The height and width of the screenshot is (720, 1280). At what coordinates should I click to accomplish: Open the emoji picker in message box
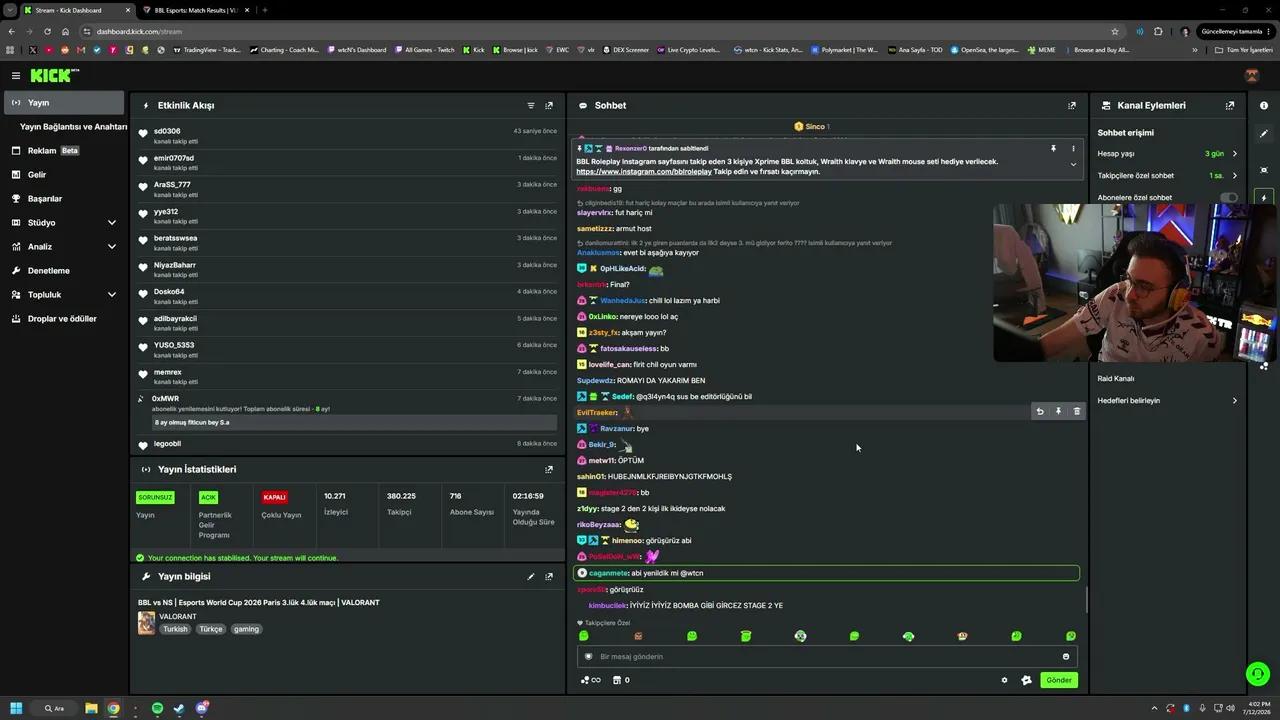[1066, 657]
